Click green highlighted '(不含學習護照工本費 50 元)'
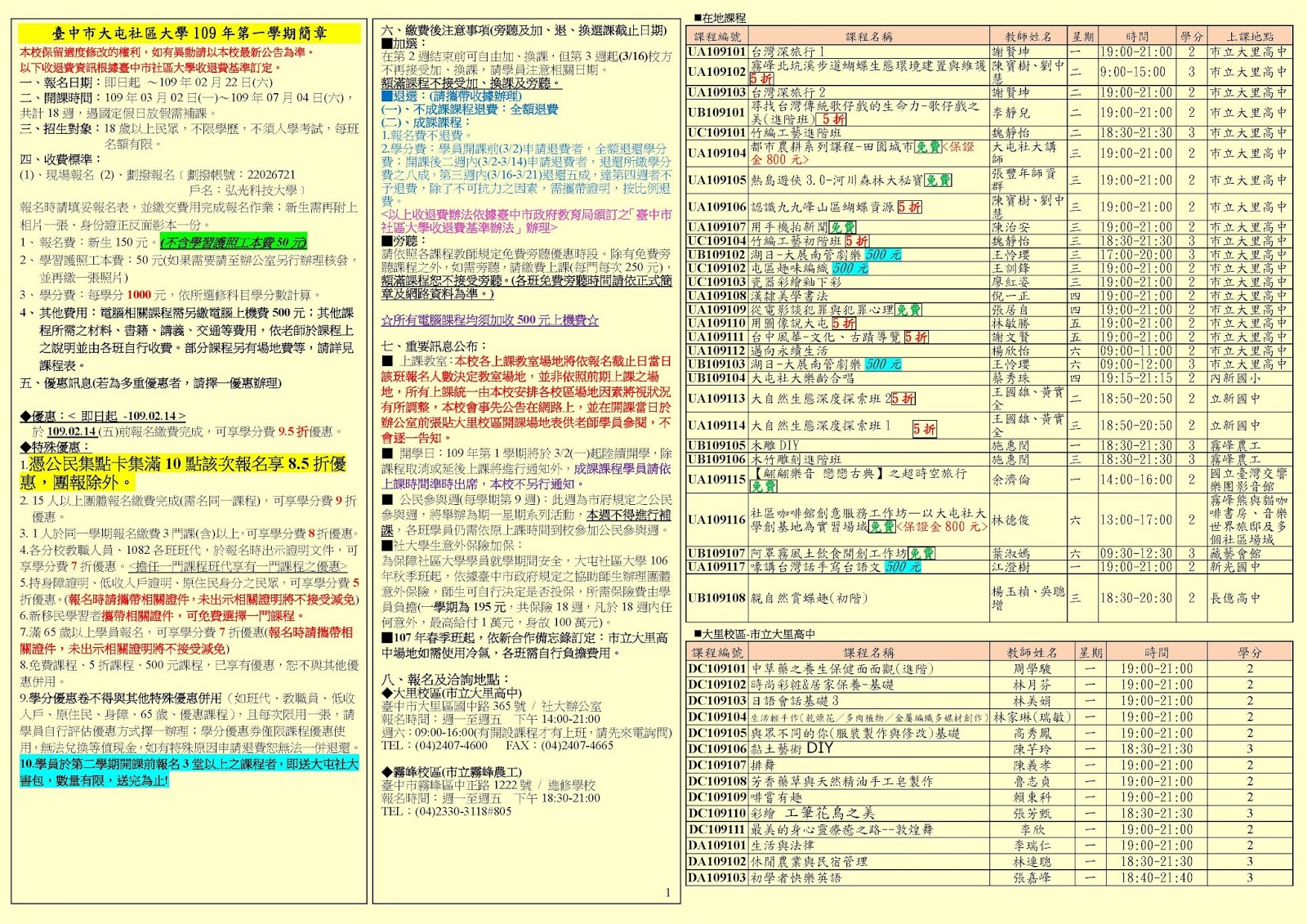This screenshot has width=1307, height=924. [233, 243]
